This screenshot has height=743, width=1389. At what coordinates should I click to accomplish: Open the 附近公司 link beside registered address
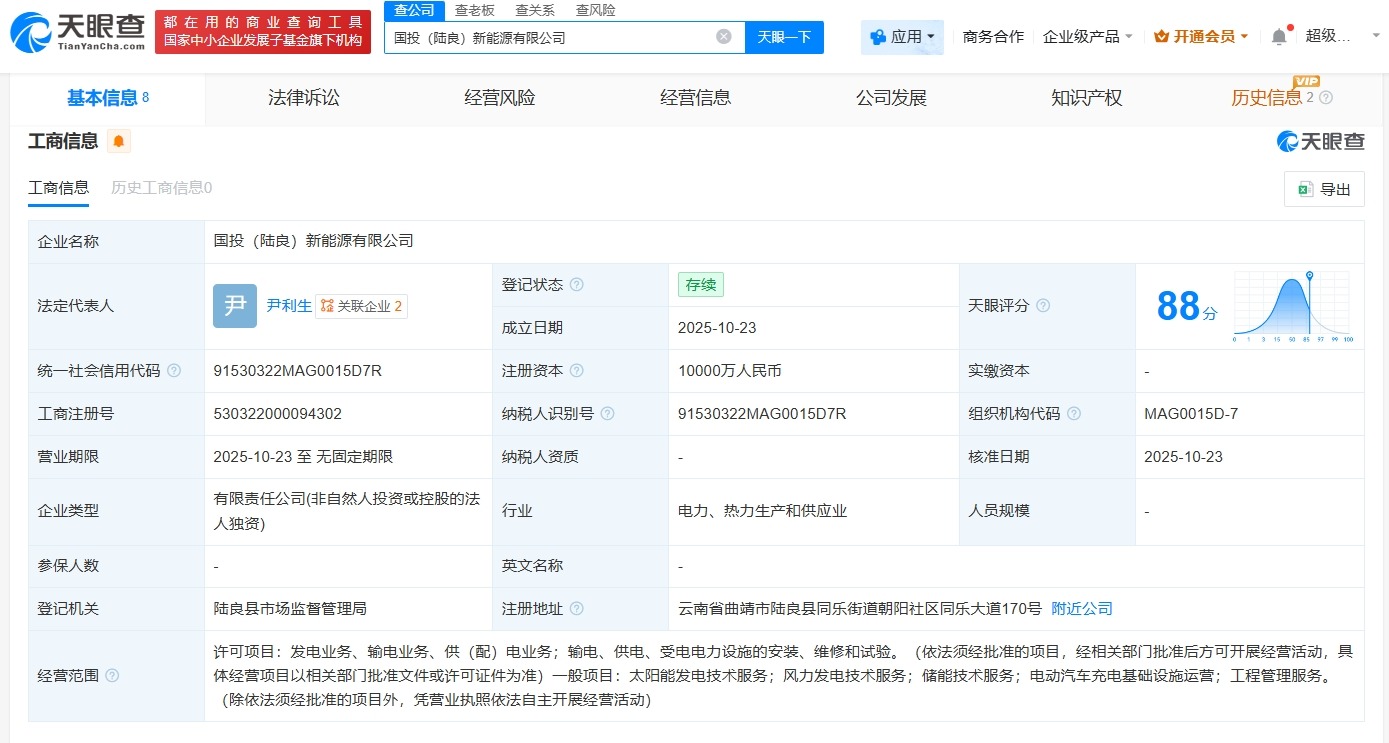coord(1081,608)
